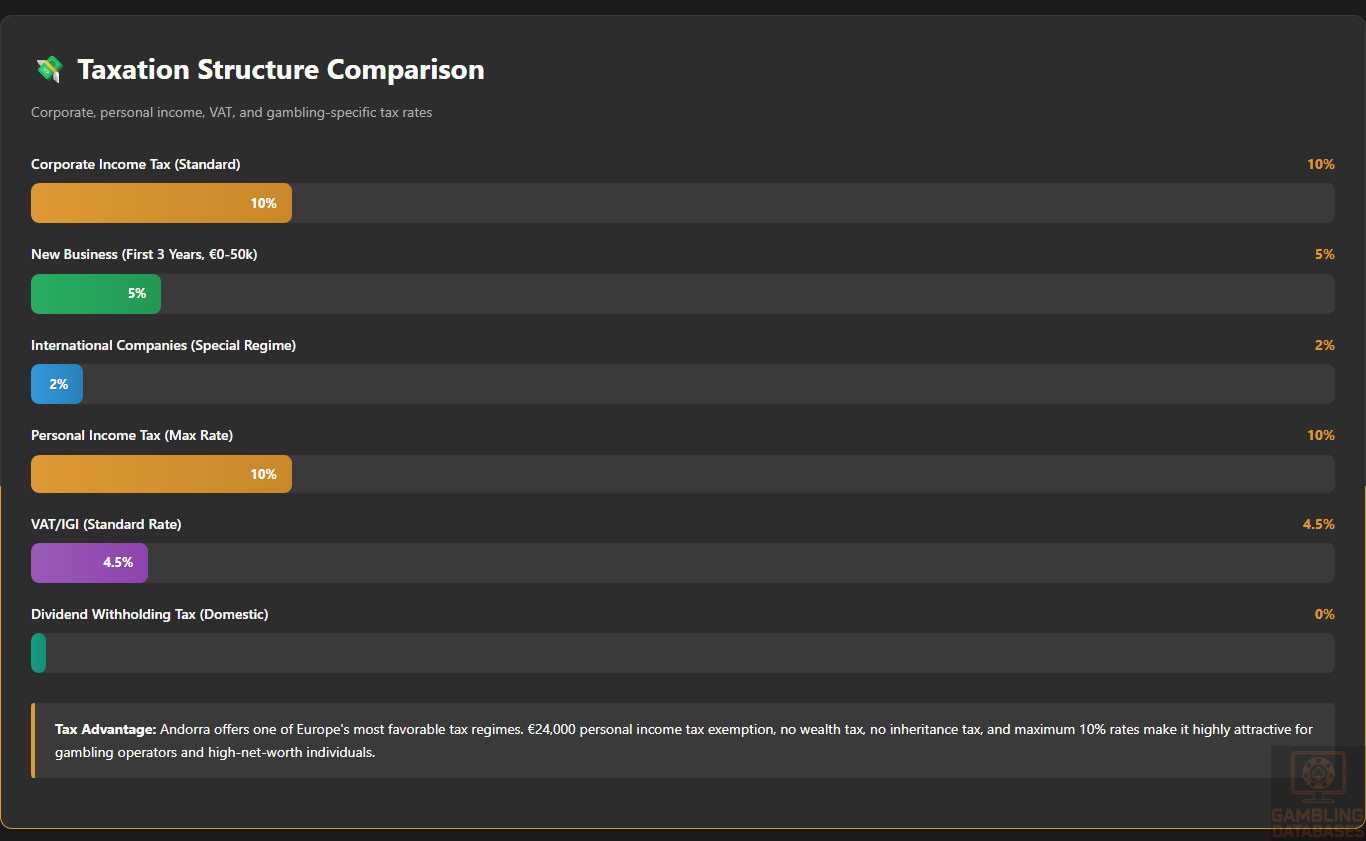Click the Taxation Structure Comparison heading
1366x841 pixels.
(x=281, y=70)
